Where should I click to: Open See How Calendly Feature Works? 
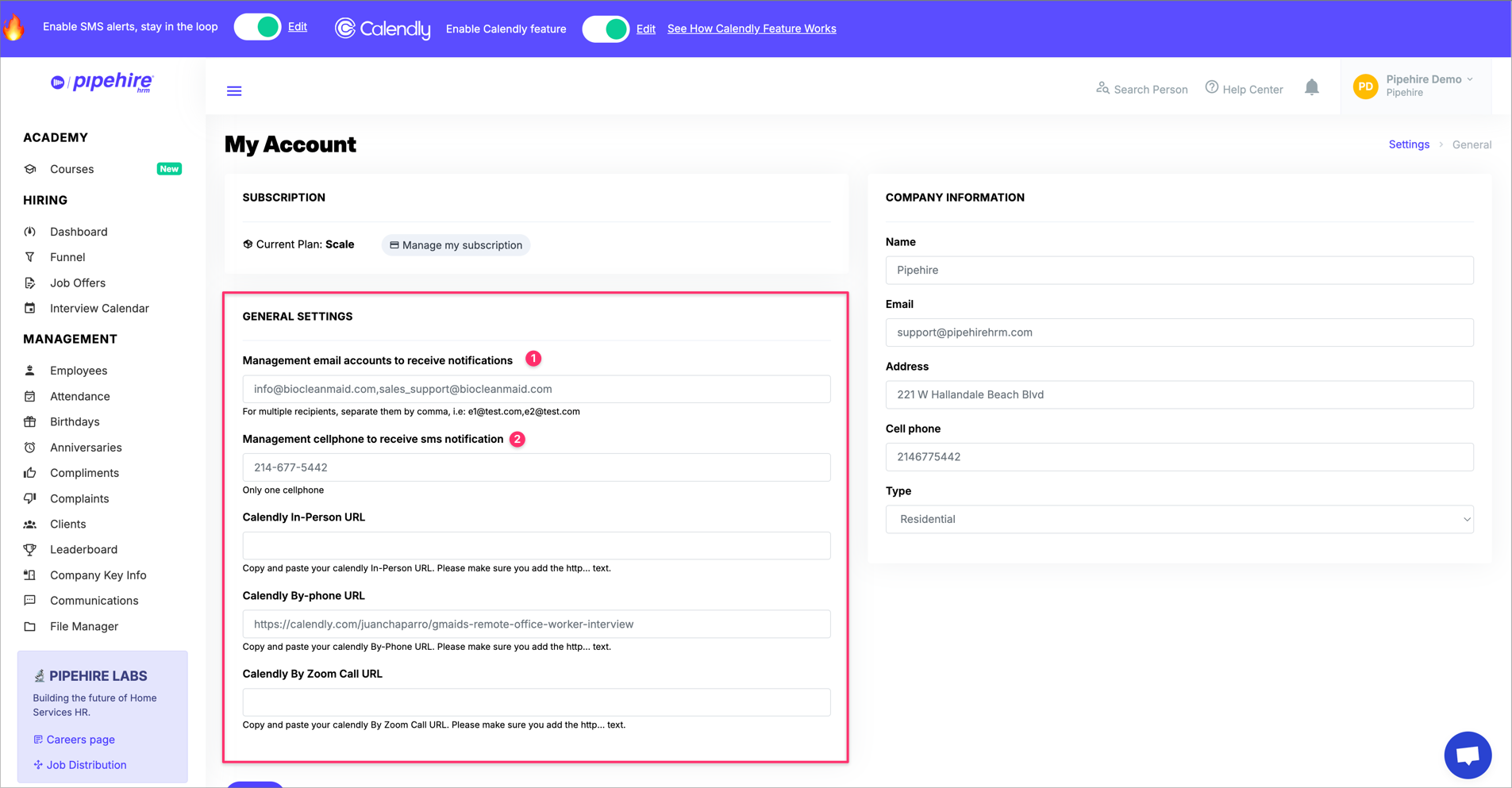(752, 29)
